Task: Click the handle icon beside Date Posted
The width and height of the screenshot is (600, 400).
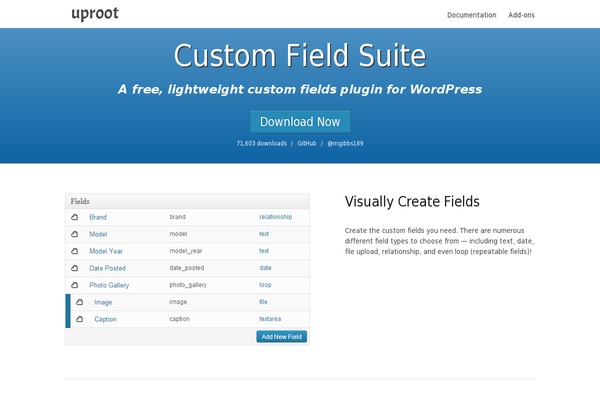Action: tap(75, 268)
